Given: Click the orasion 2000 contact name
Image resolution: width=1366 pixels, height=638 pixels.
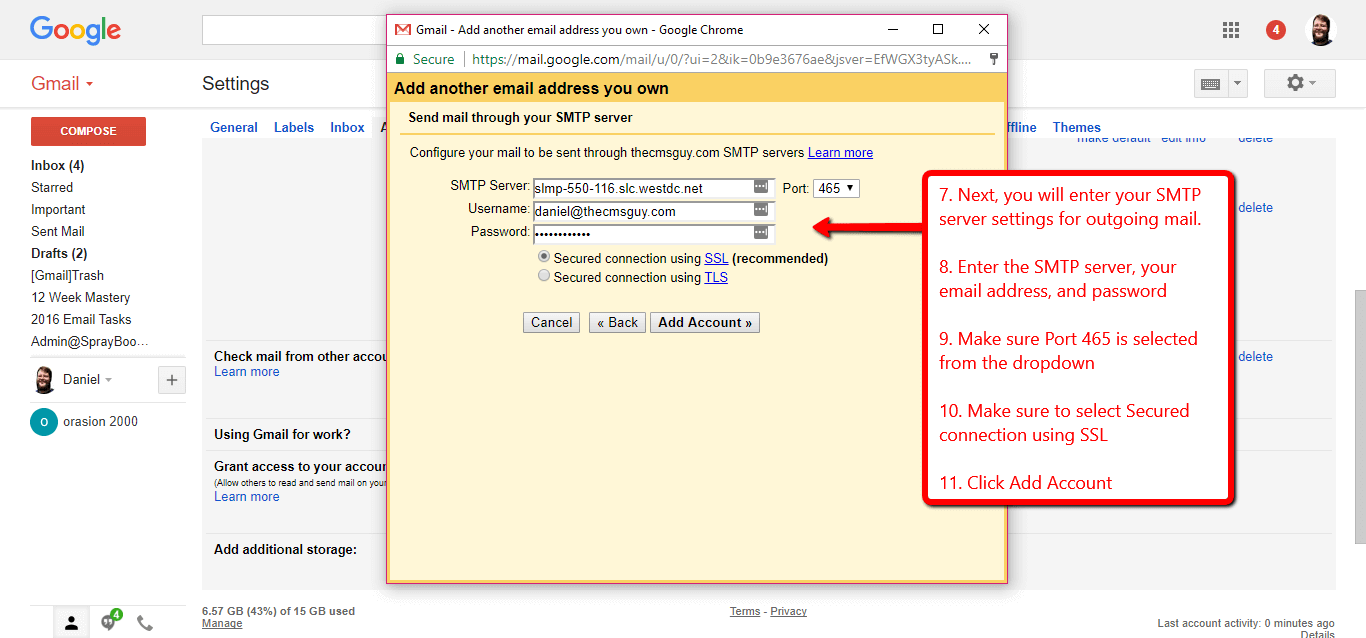Looking at the screenshot, I should [102, 422].
